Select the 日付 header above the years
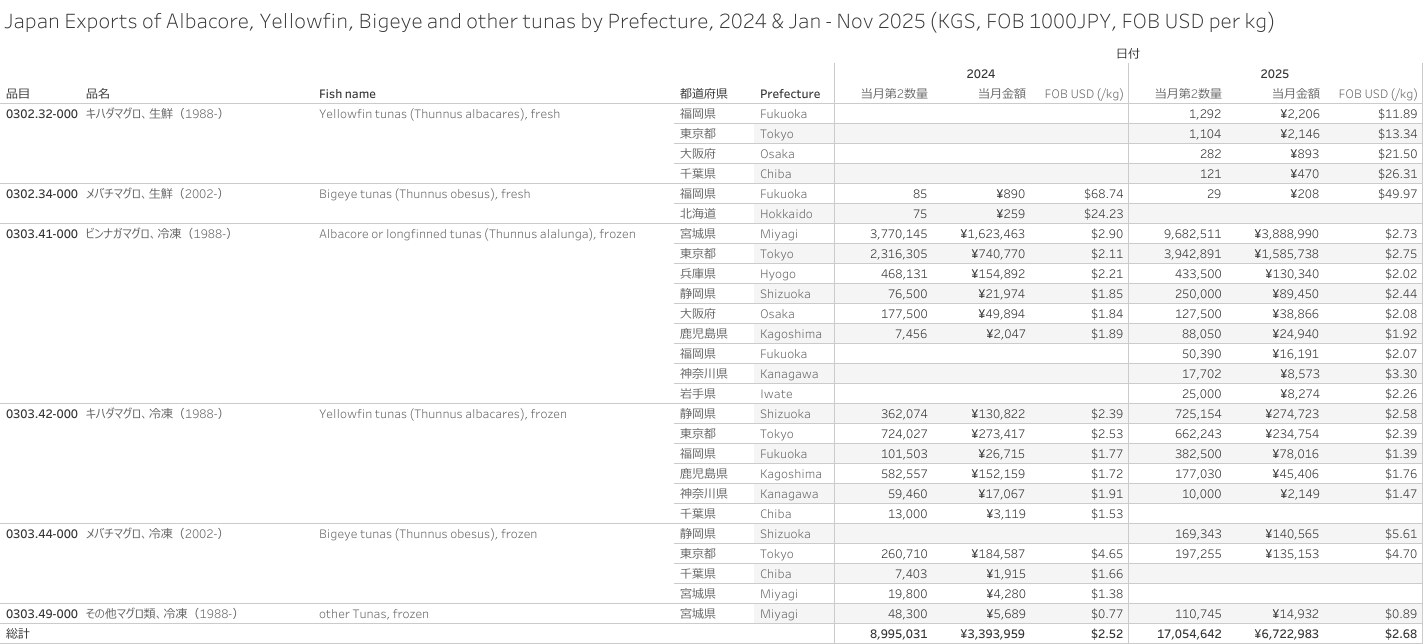 click(1127, 54)
